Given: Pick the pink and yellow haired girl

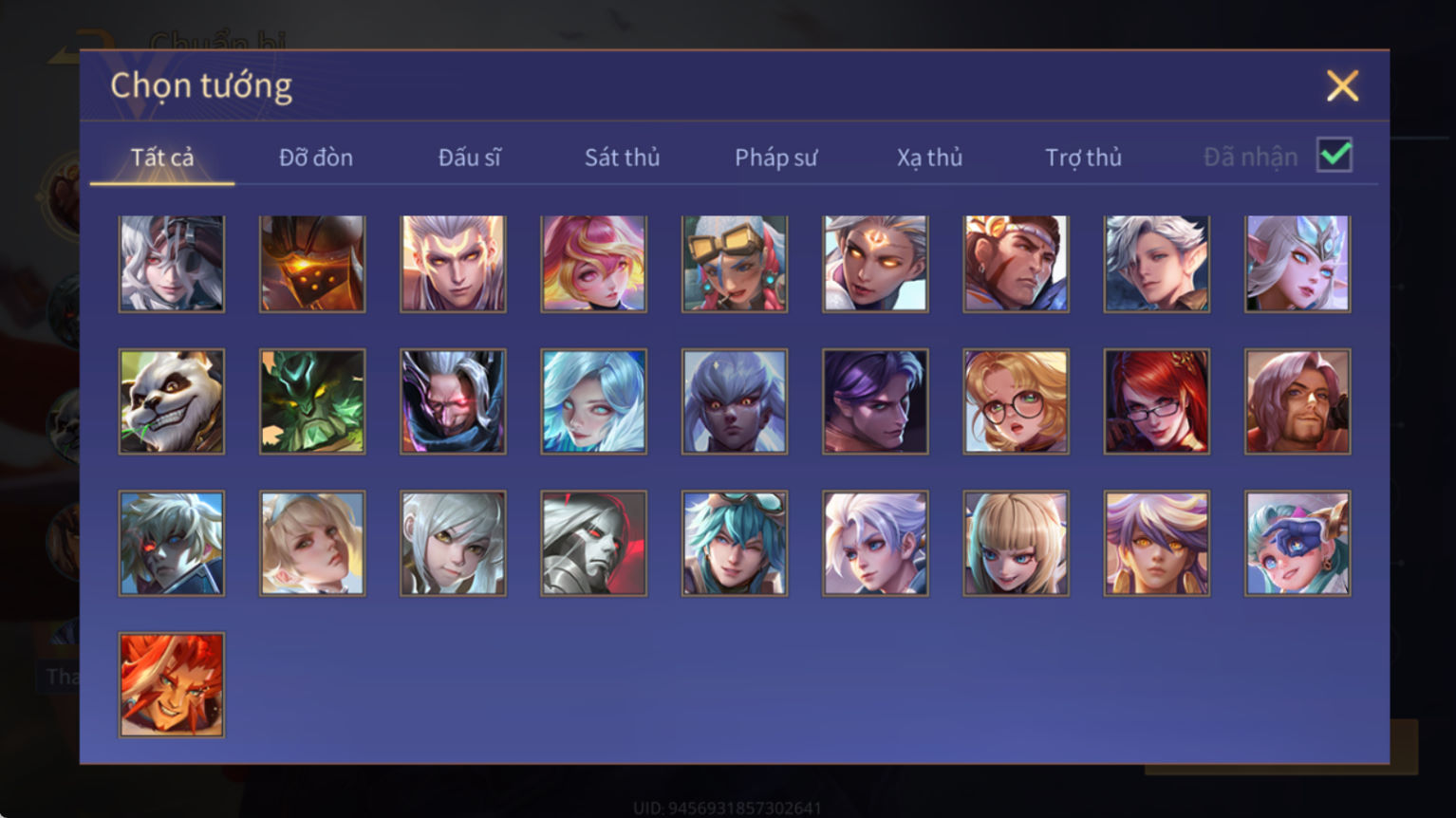Looking at the screenshot, I should click(594, 264).
